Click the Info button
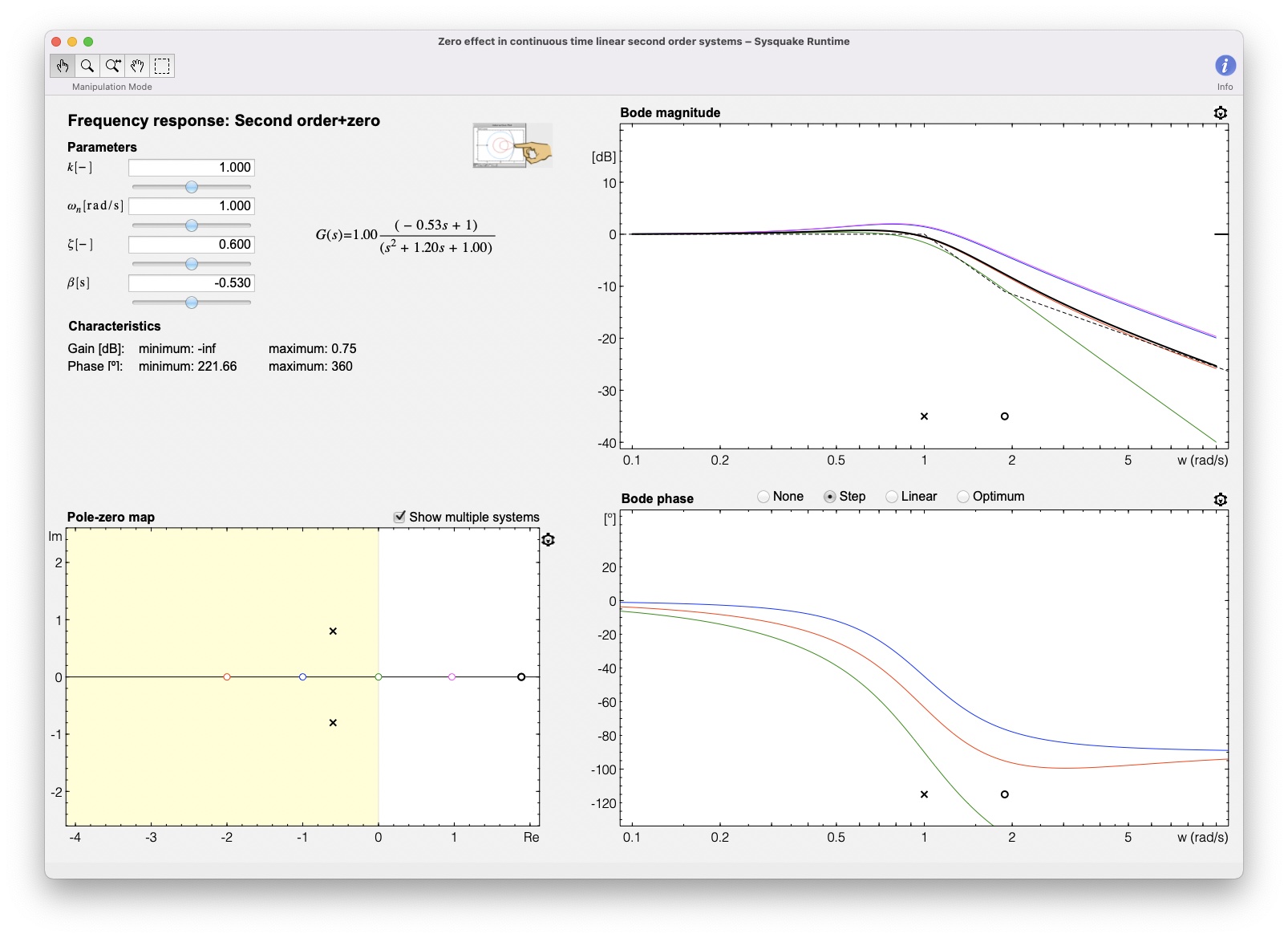This screenshot has width=1288, height=938. [1225, 65]
